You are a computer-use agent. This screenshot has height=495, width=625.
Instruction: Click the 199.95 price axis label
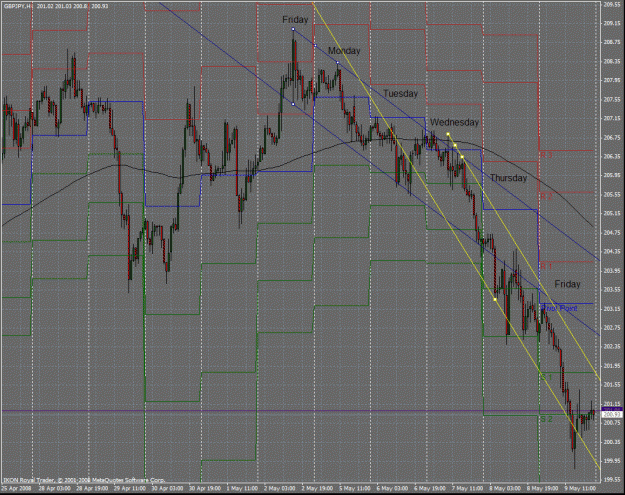coord(611,461)
